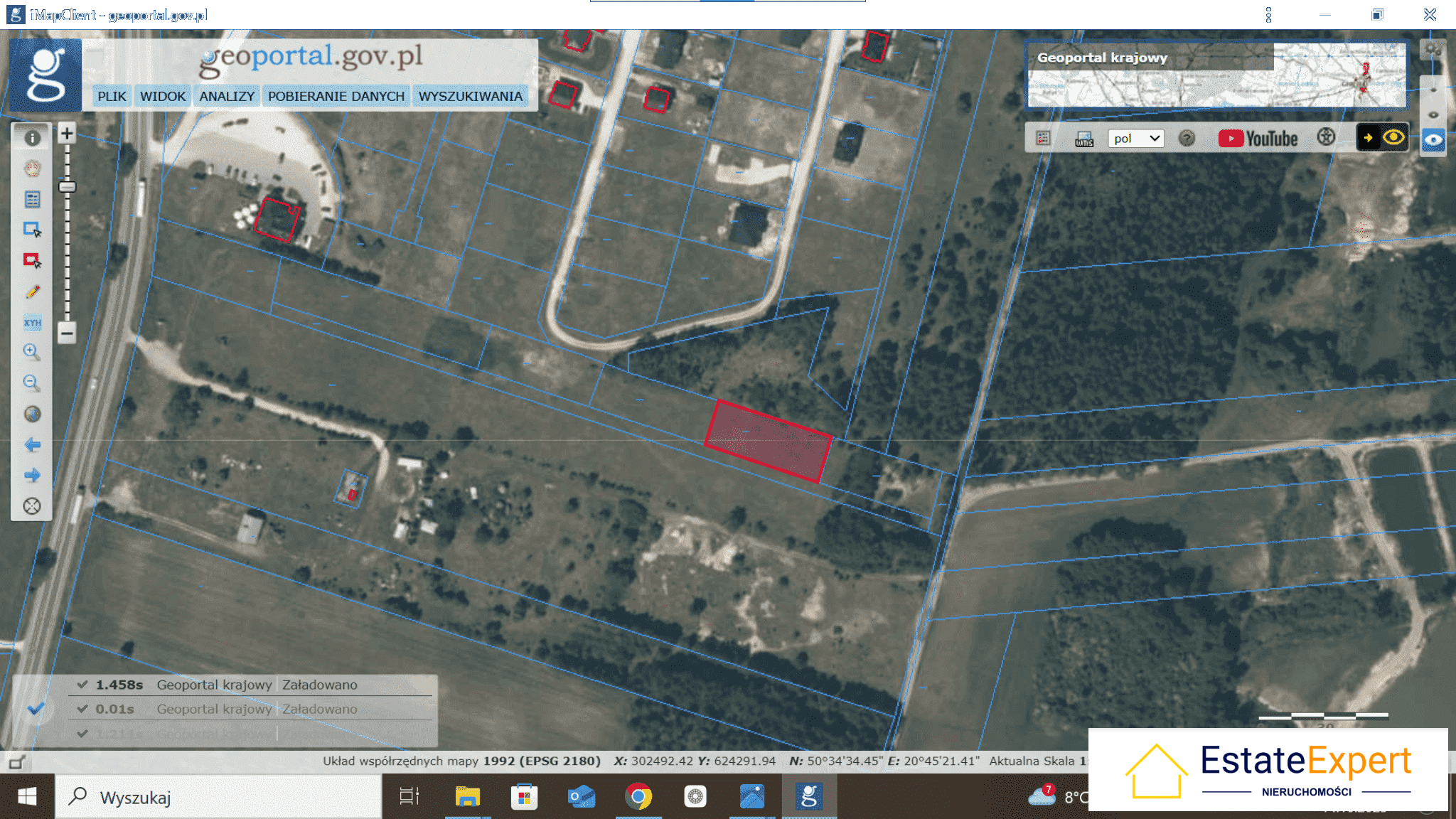Screen dimensions: 1456x819
Task: Go to previous map view arrow
Action: (32, 445)
